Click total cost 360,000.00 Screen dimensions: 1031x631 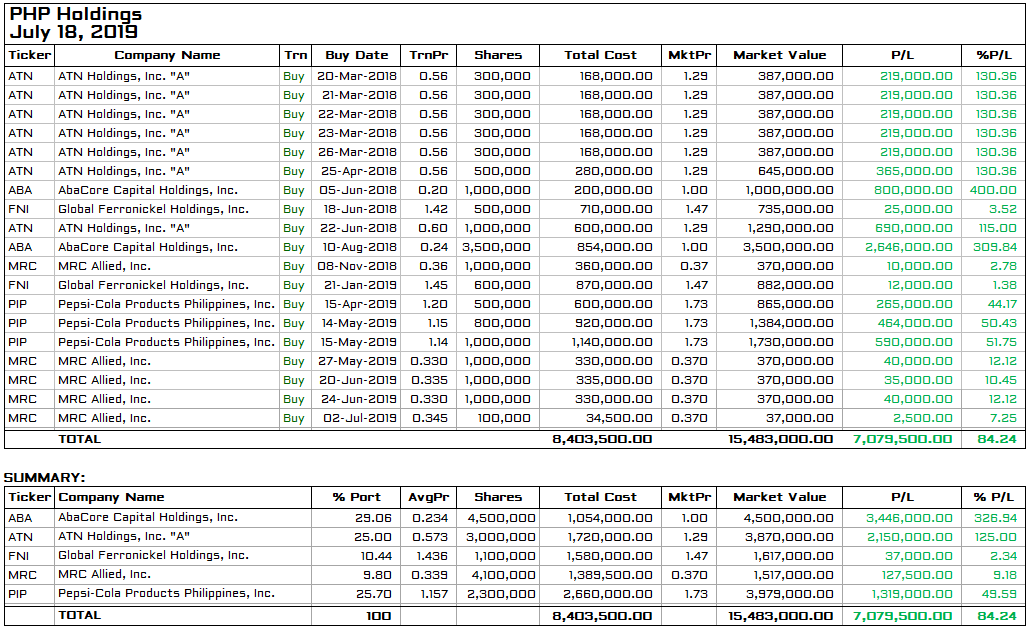[x=614, y=267]
